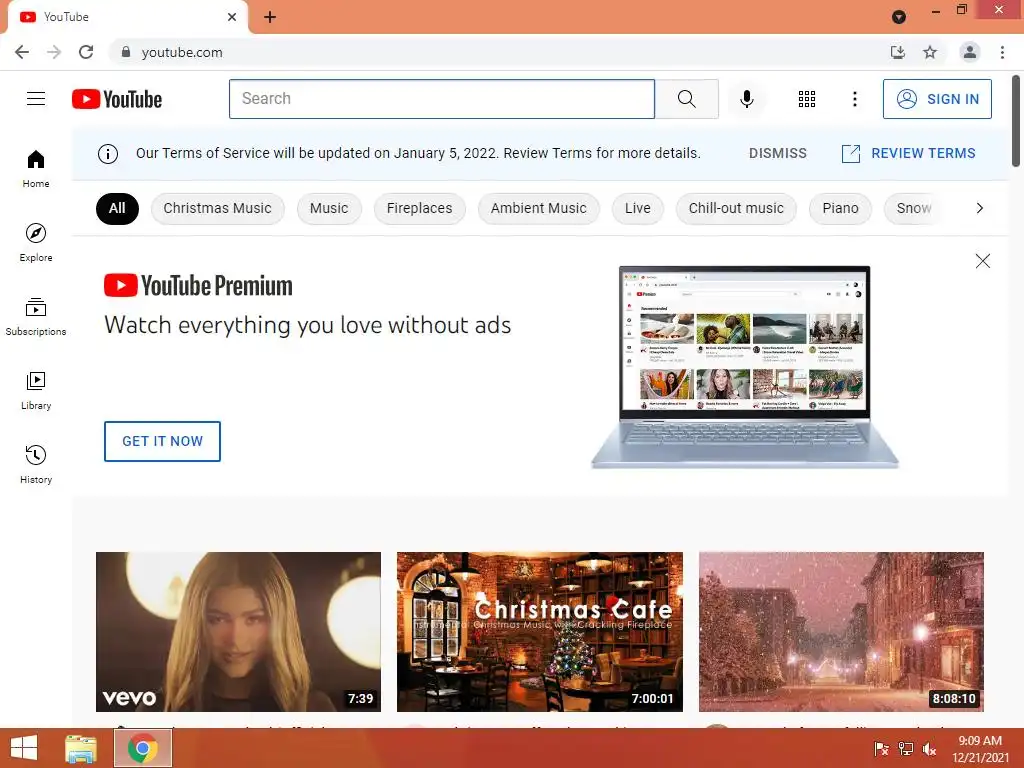The height and width of the screenshot is (768, 1024).
Task: Open YouTube settings three-dot menu
Action: 854,99
